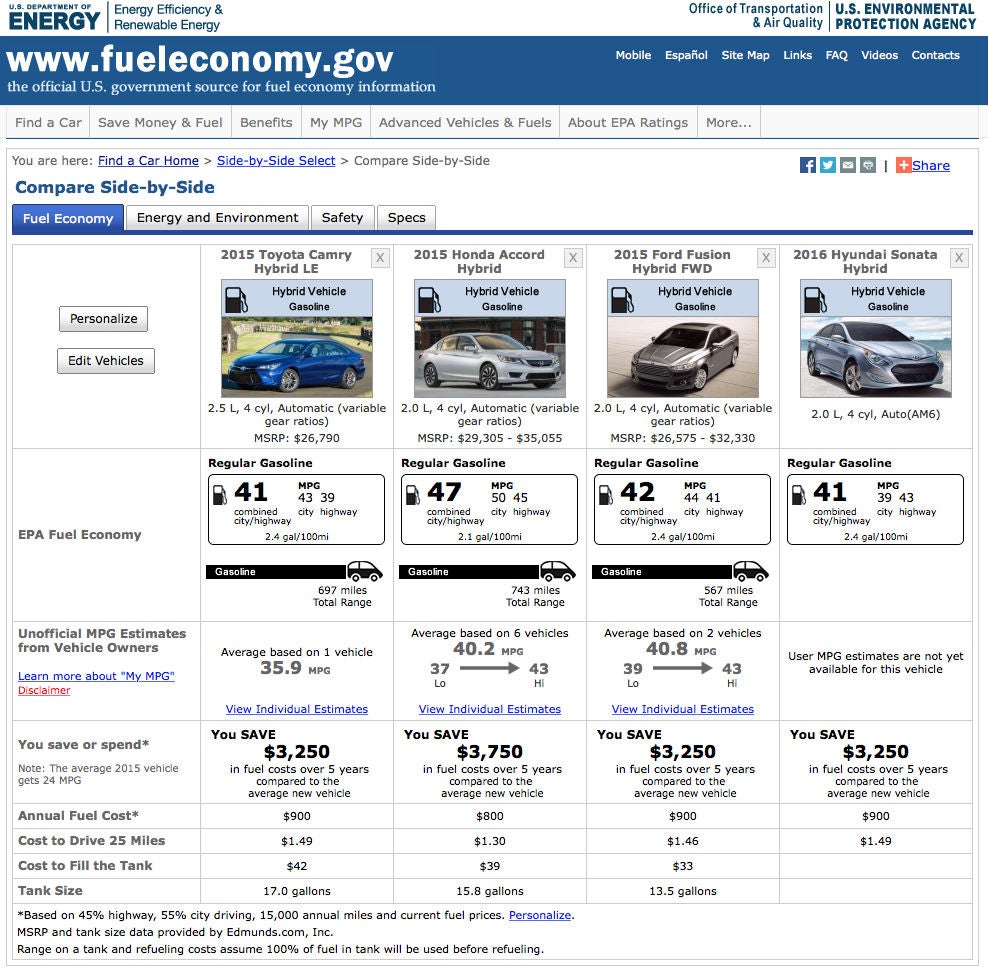Switch to the Safety tab
988x977 pixels.
coord(342,218)
